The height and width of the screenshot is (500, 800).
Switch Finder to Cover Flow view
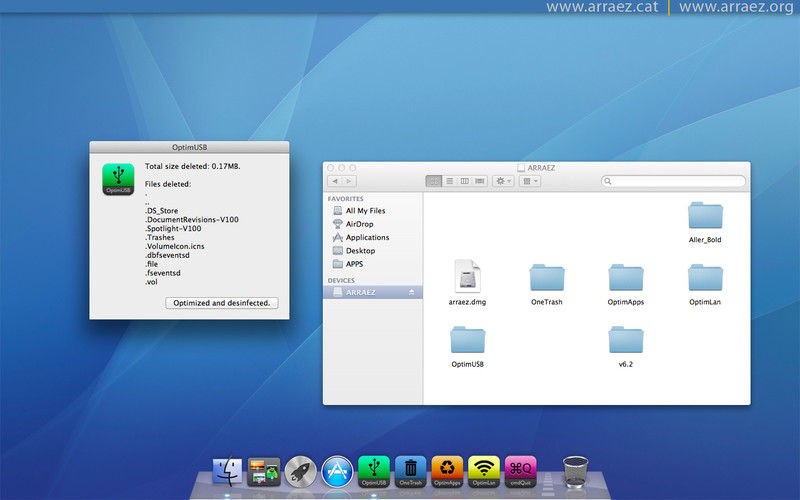480,181
